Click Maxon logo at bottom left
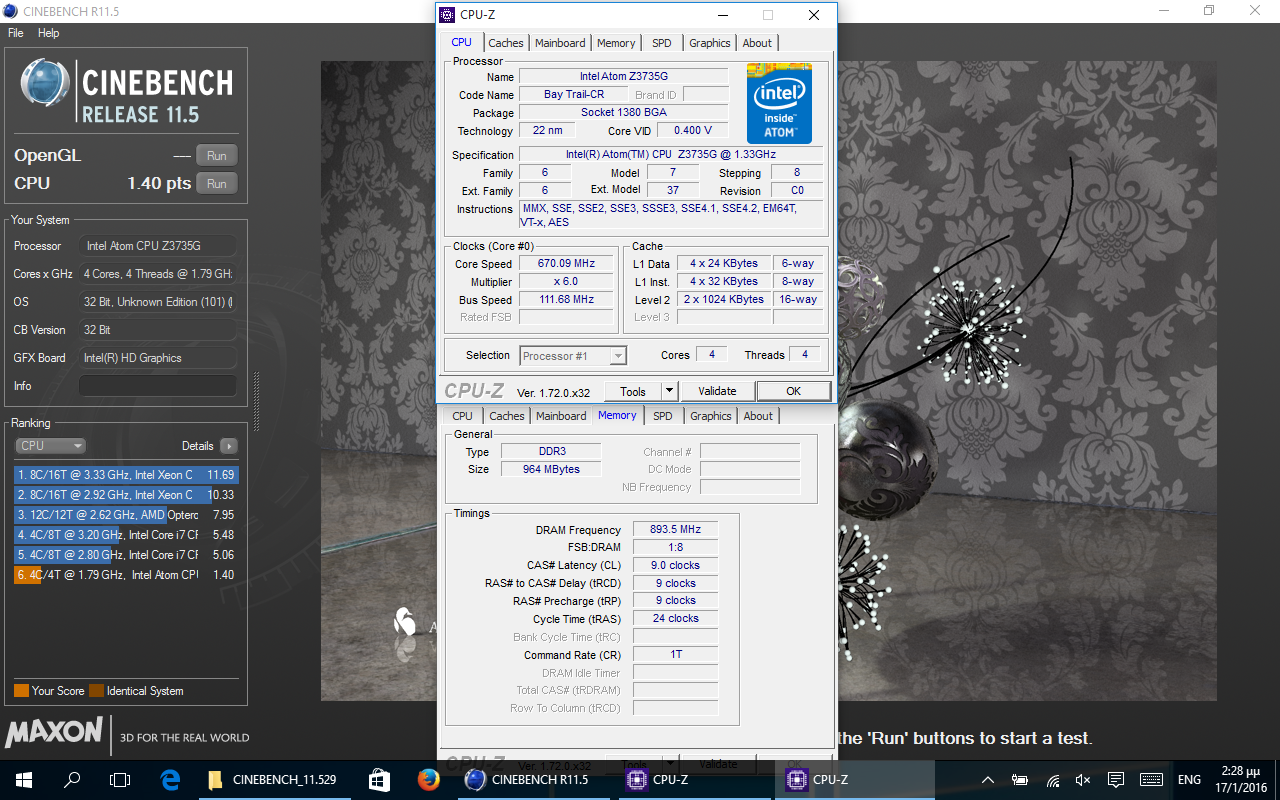The image size is (1280, 800). [x=54, y=733]
